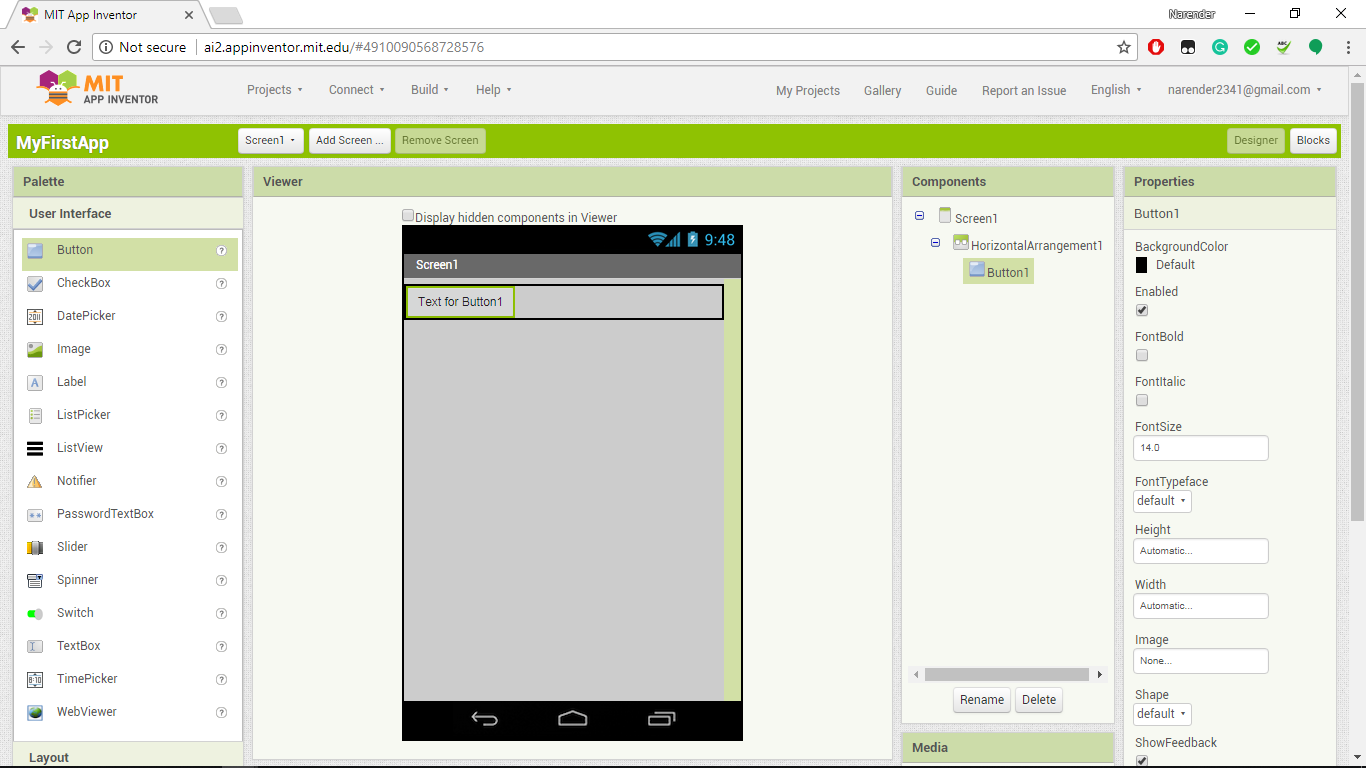1366x768 pixels.
Task: Collapse the HorizontalArrangement1 tree node
Action: coord(936,243)
